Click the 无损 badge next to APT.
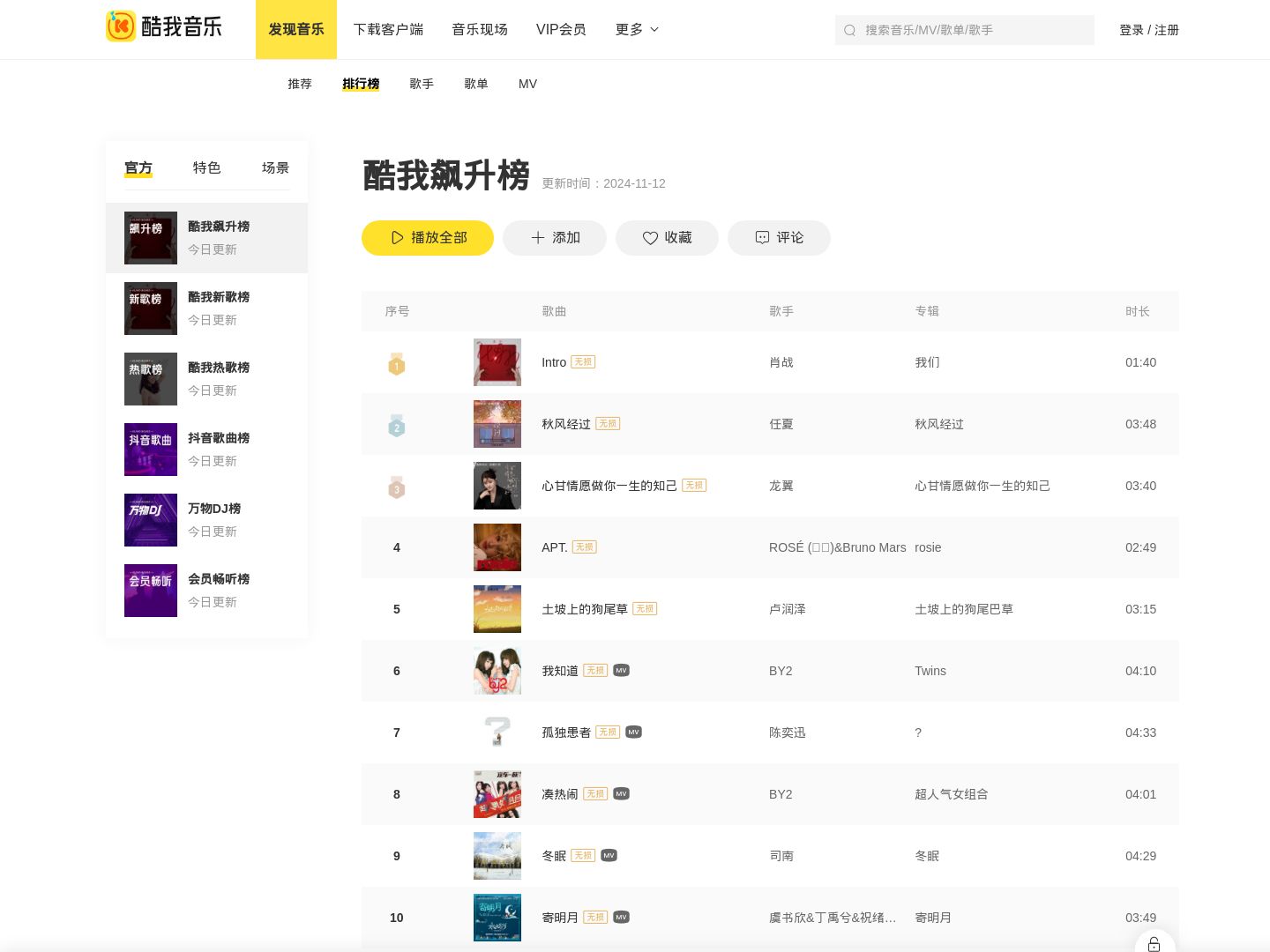1270x952 pixels. click(585, 547)
